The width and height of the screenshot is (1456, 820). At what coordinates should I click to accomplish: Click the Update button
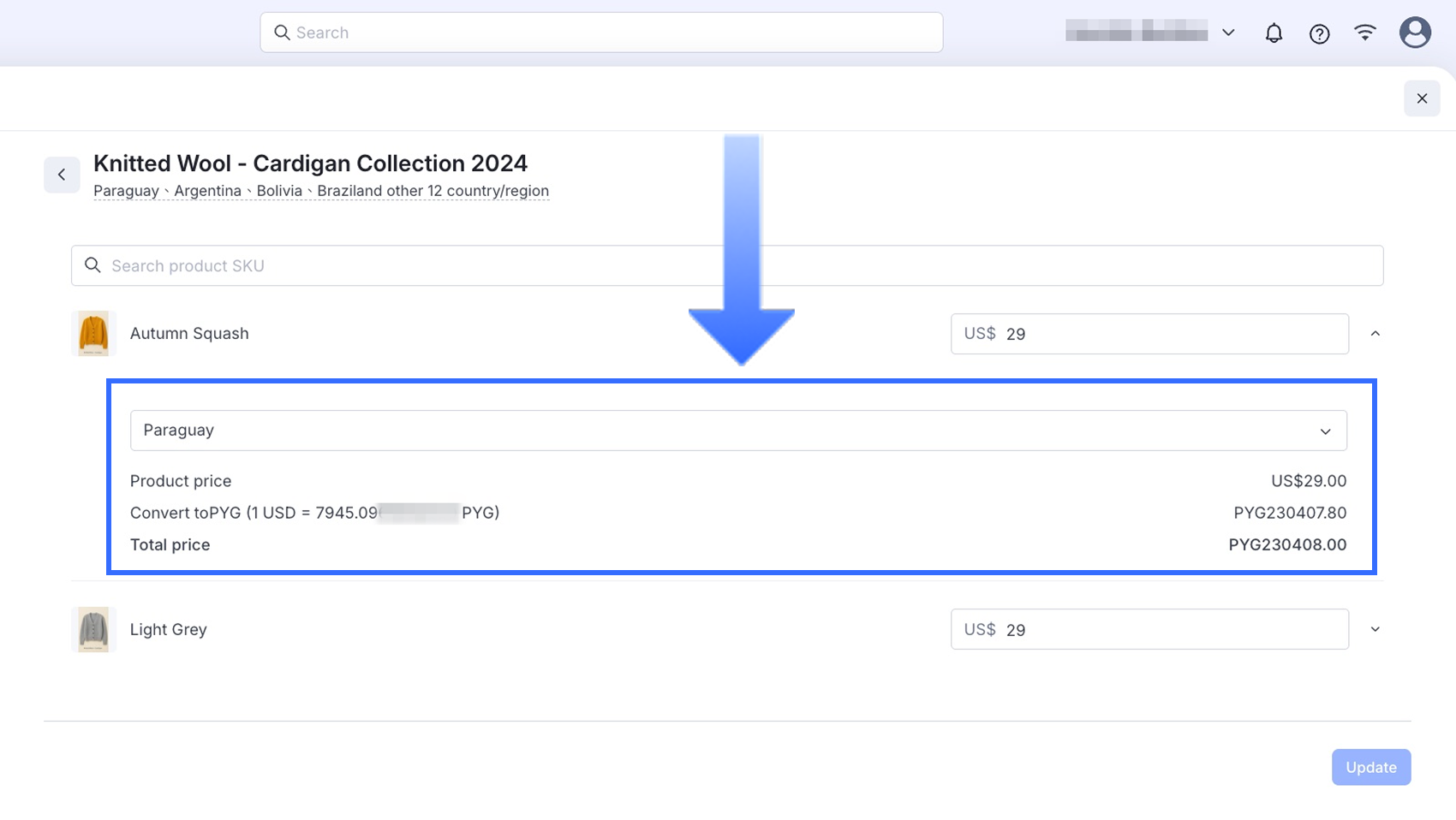(x=1370, y=767)
